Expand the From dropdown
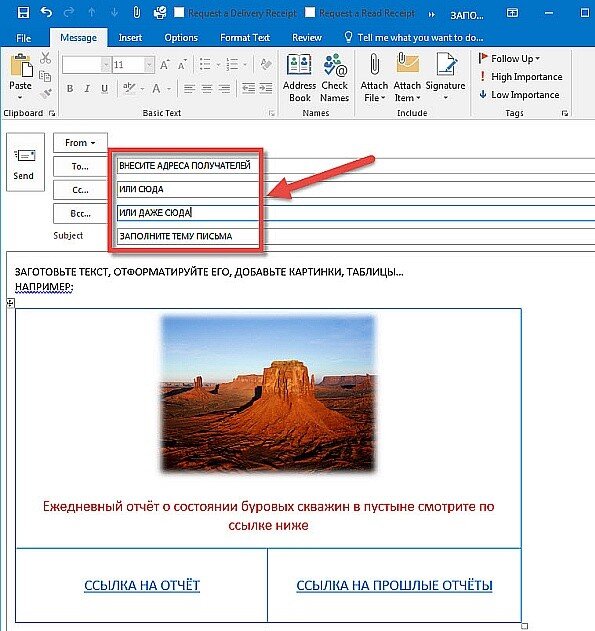 (80, 142)
